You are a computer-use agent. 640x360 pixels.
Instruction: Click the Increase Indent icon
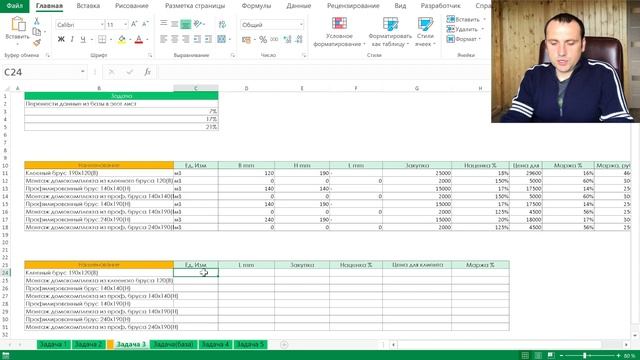(x=208, y=39)
